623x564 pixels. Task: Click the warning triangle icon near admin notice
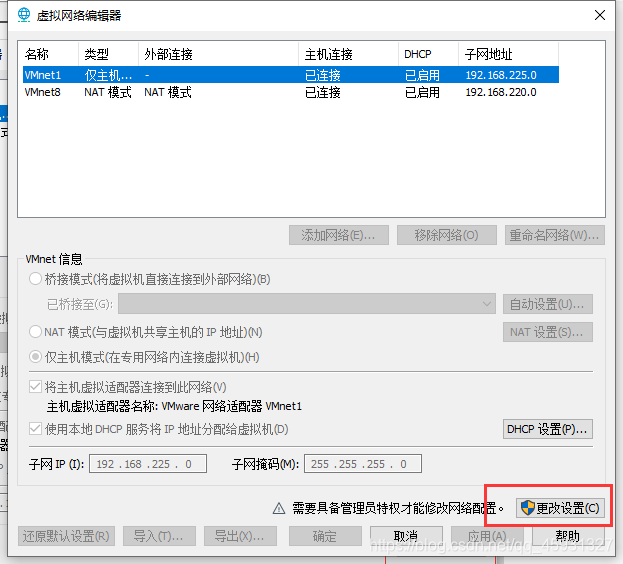point(279,508)
